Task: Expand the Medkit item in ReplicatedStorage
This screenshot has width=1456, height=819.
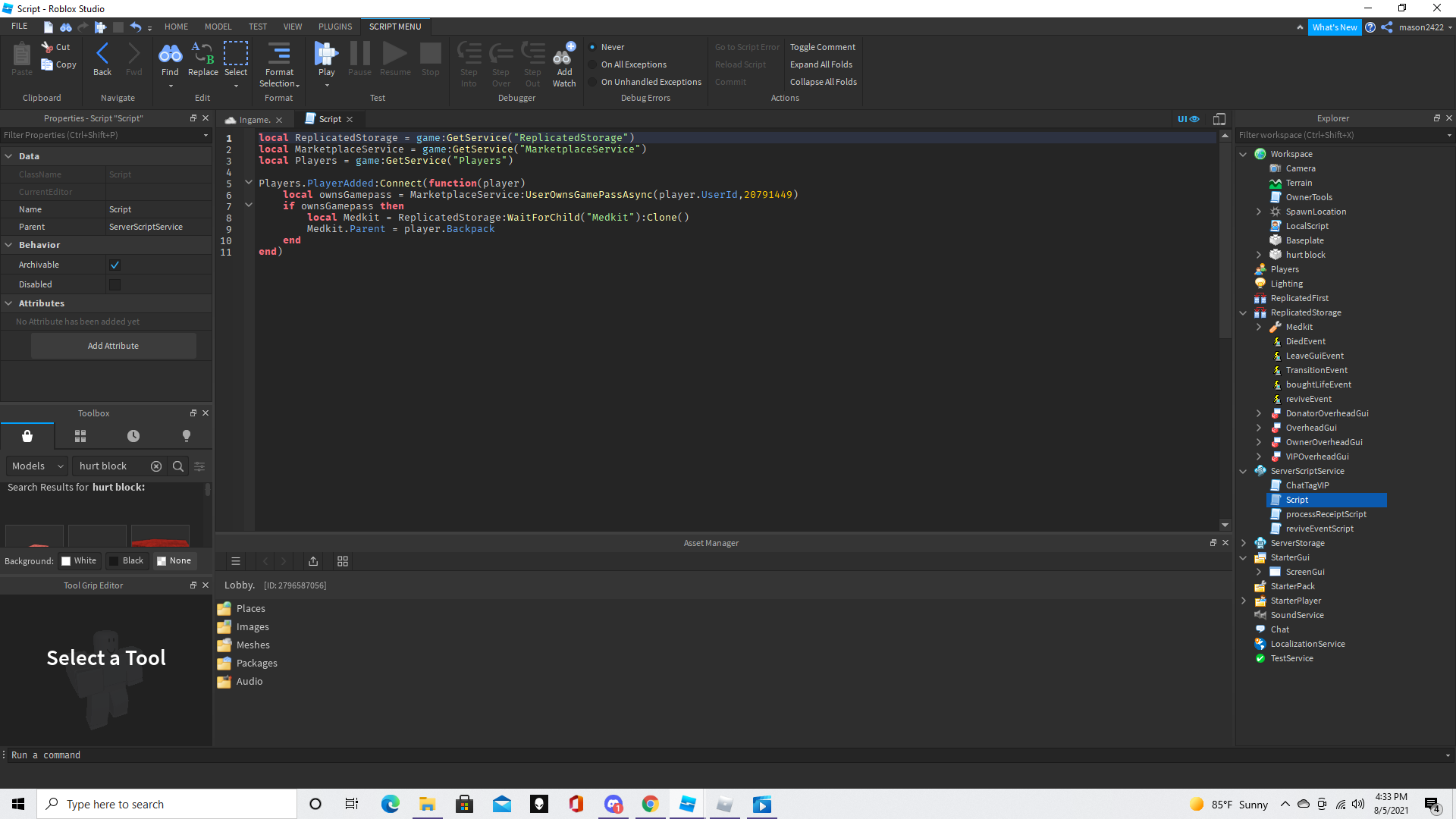Action: click(x=1260, y=326)
